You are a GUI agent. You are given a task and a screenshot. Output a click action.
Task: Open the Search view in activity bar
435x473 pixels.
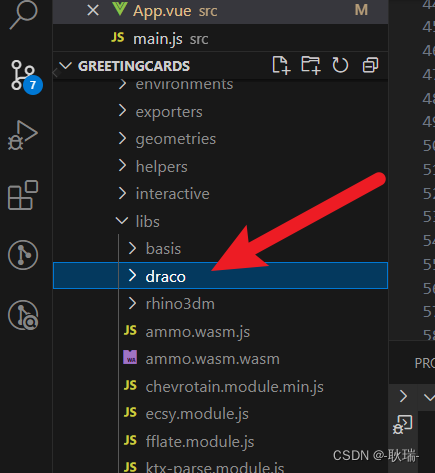[x=23, y=14]
